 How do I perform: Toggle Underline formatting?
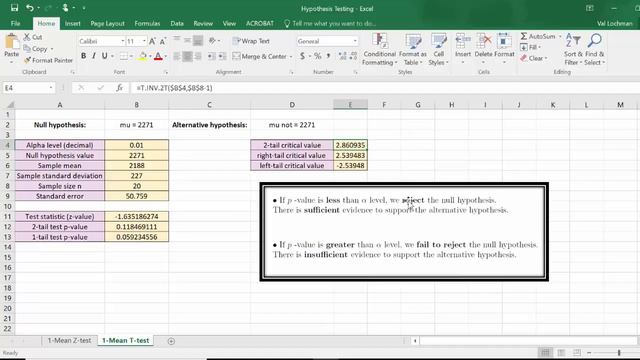coord(104,56)
